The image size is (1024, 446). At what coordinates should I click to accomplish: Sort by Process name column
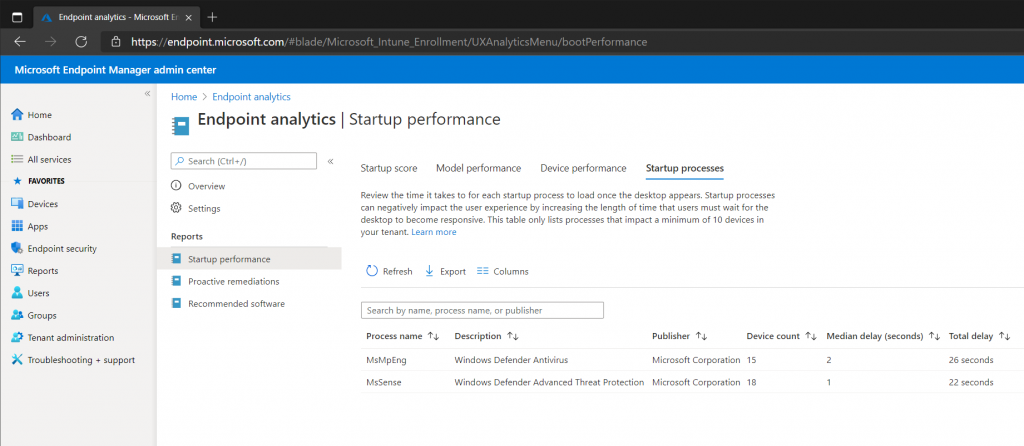click(402, 336)
